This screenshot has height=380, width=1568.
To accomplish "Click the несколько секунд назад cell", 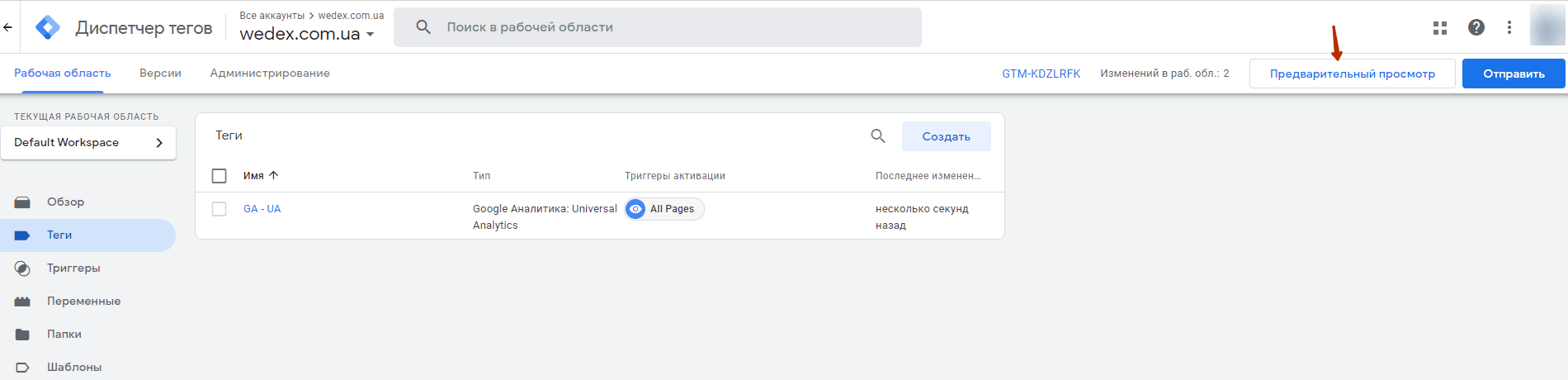I will (922, 217).
